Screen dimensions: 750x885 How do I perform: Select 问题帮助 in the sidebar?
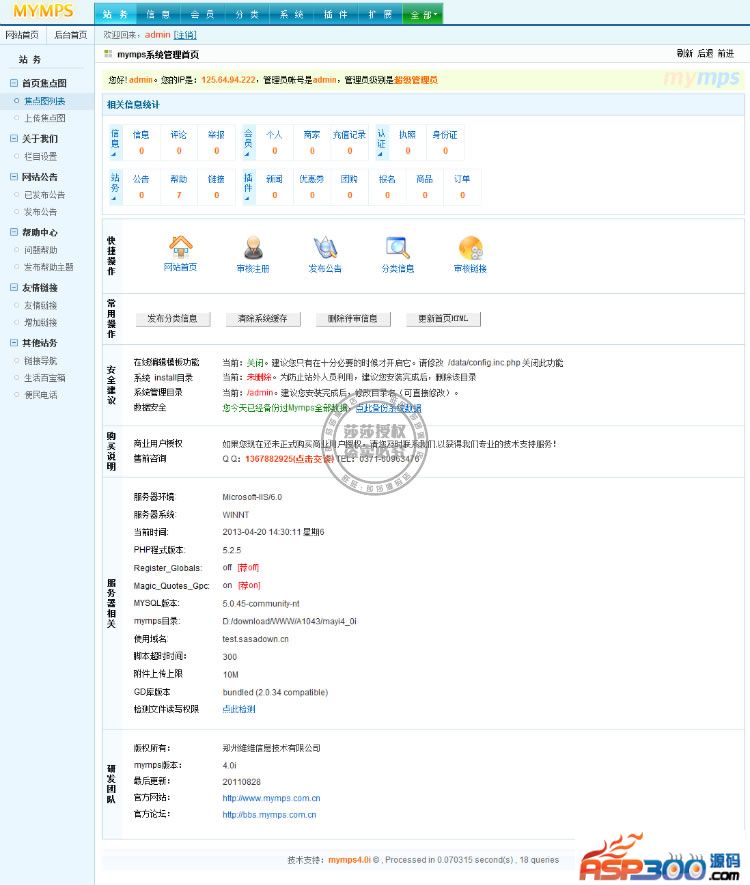tap(41, 250)
